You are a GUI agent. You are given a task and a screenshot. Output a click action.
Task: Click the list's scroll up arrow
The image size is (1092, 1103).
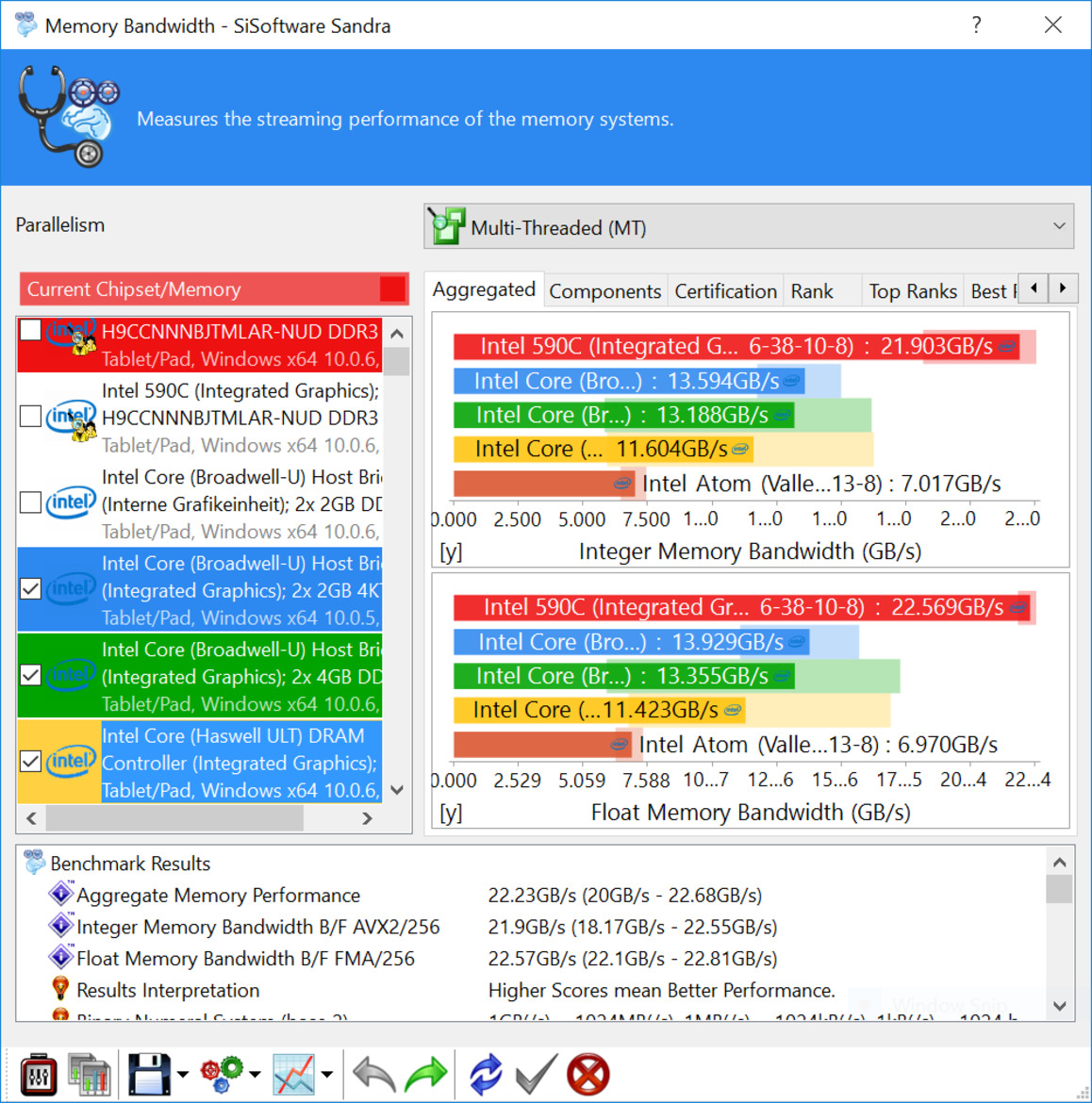(x=397, y=334)
